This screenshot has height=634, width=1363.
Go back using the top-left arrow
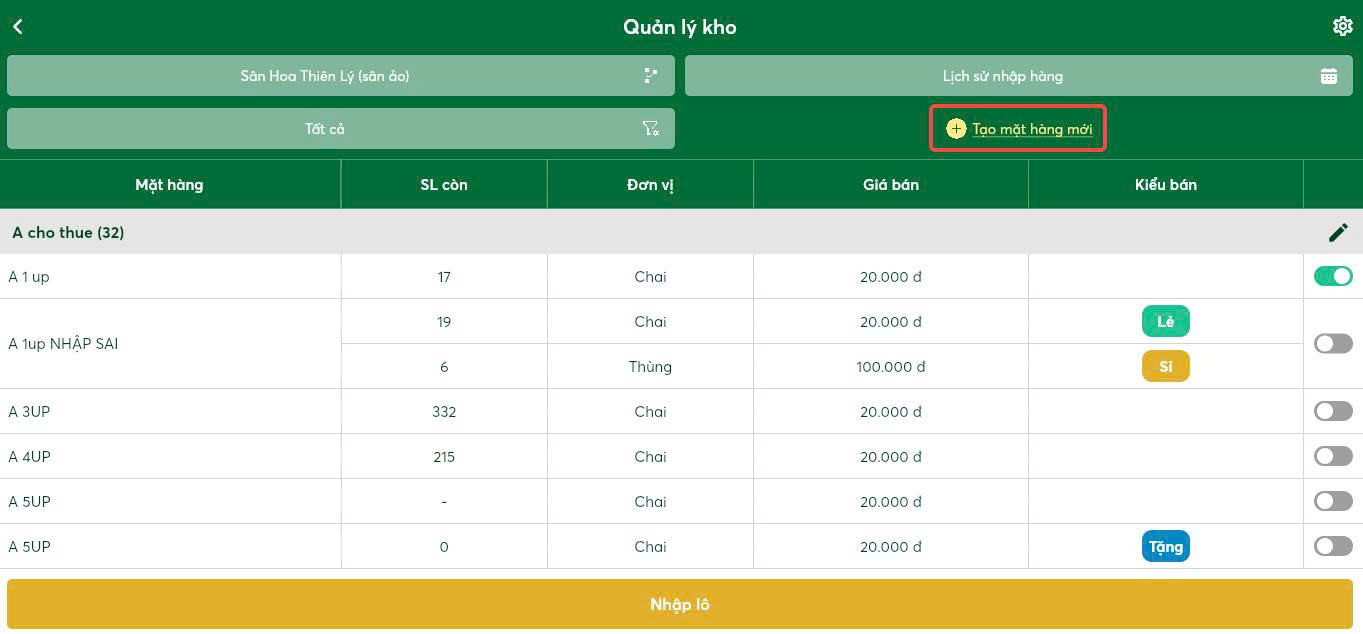(18, 27)
